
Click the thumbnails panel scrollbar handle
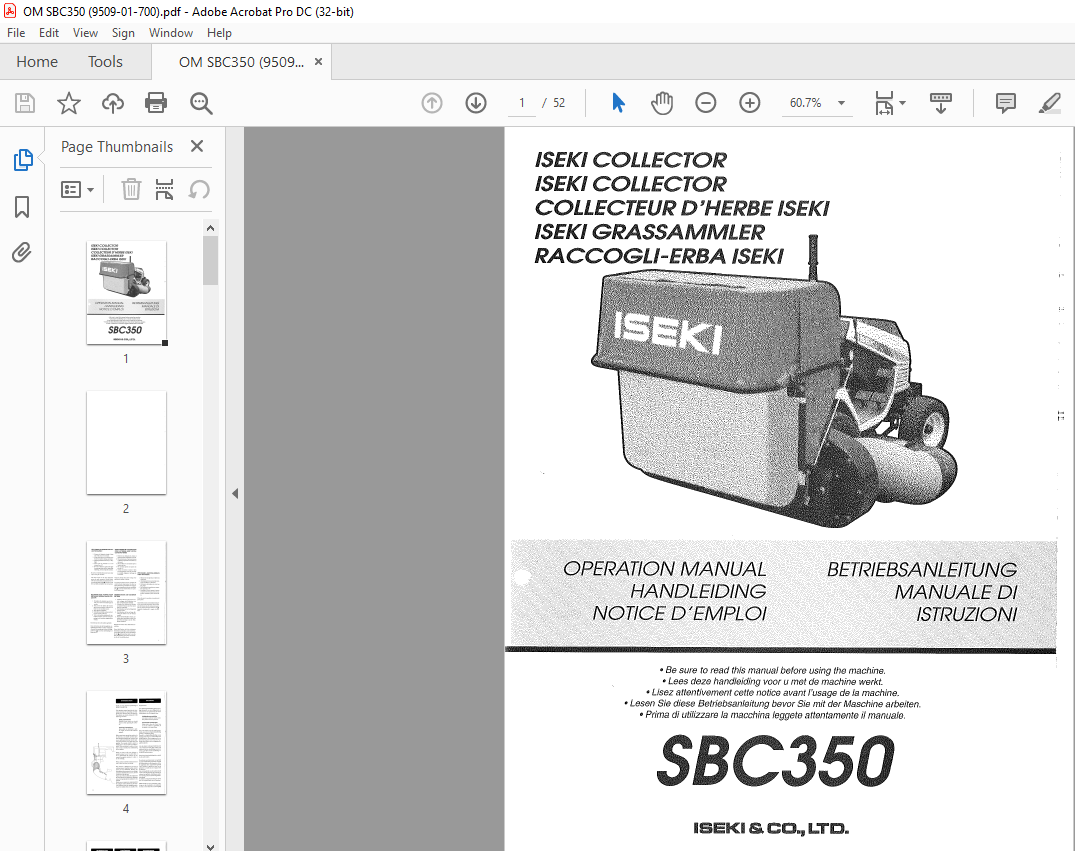tap(210, 261)
